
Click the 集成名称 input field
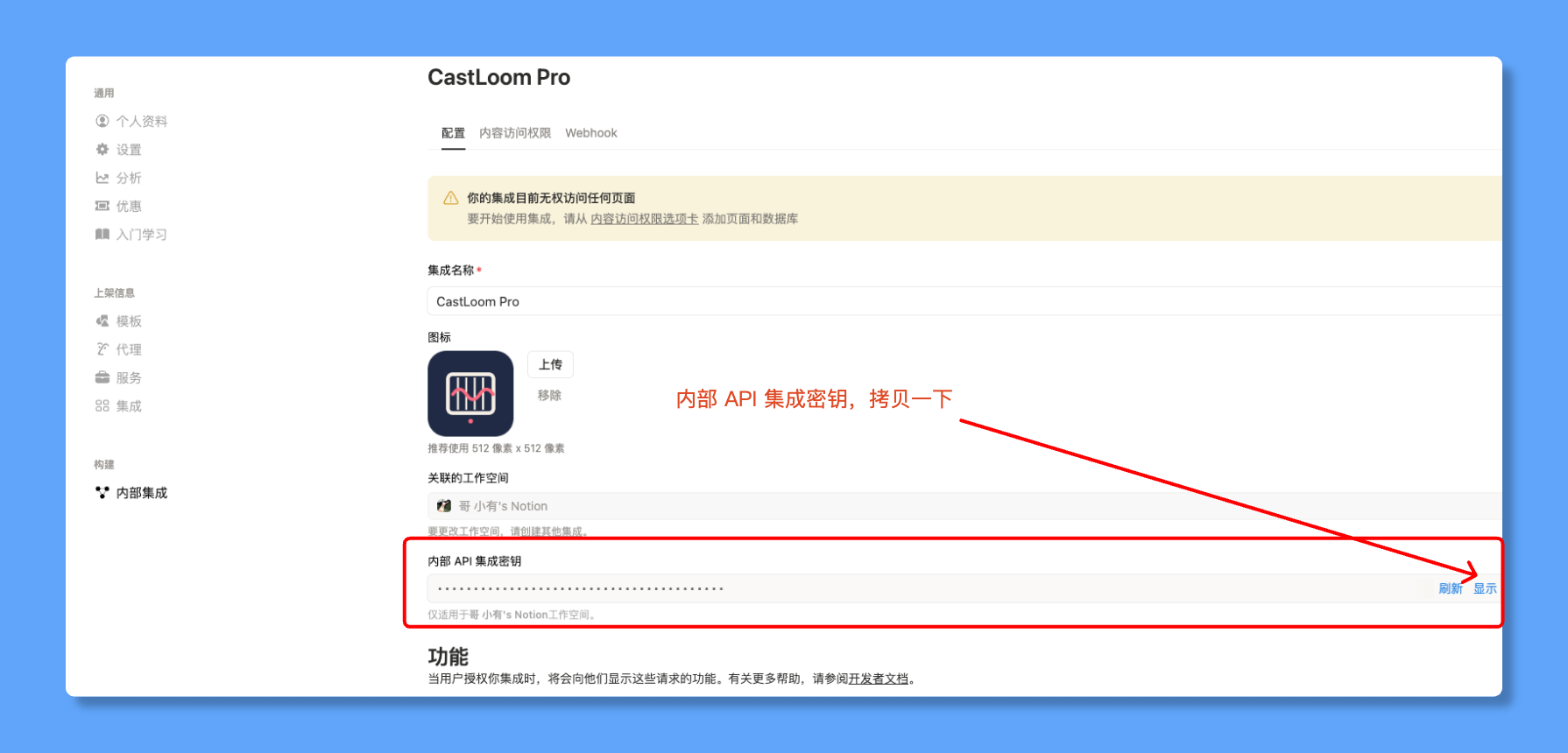point(964,301)
